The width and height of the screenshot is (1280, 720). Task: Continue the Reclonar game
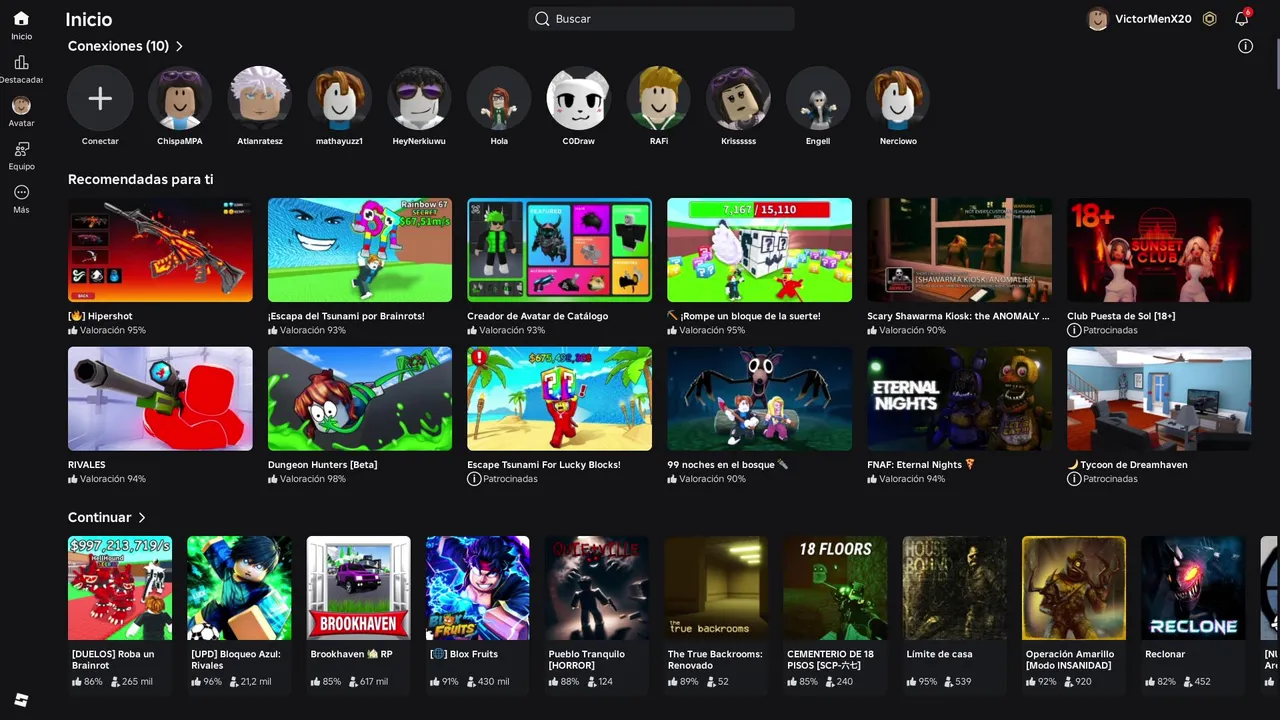[x=1193, y=588]
